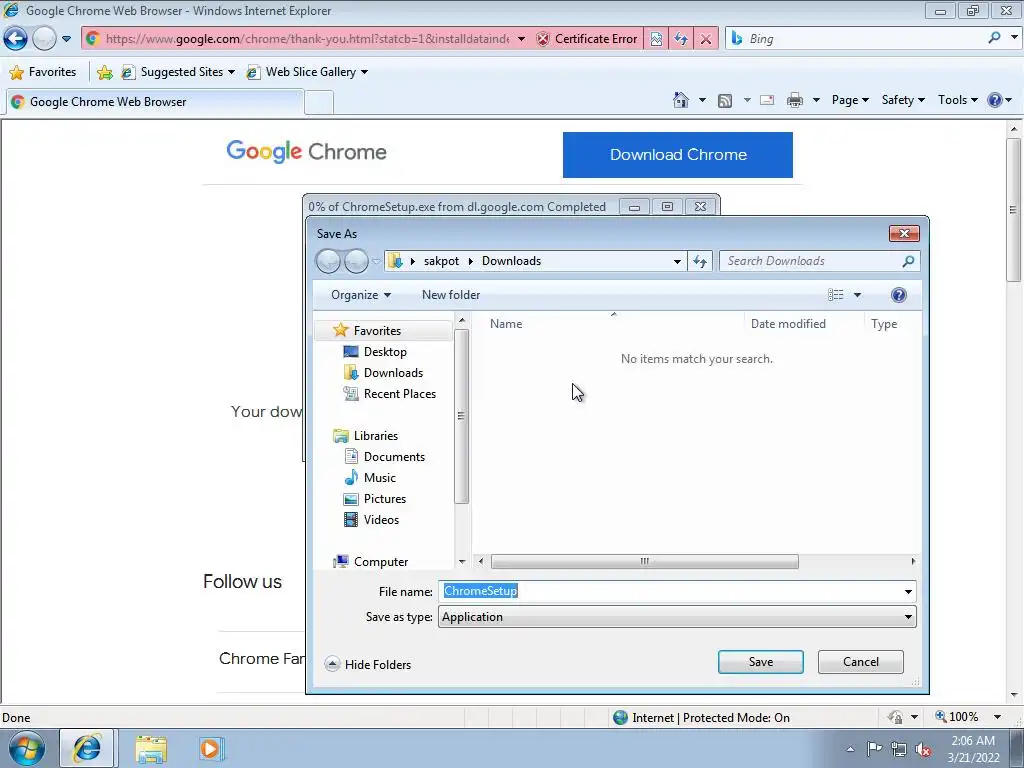Screen dimensions: 1024x768
Task: Open the IE Help icon menu
Action: [x=1000, y=100]
